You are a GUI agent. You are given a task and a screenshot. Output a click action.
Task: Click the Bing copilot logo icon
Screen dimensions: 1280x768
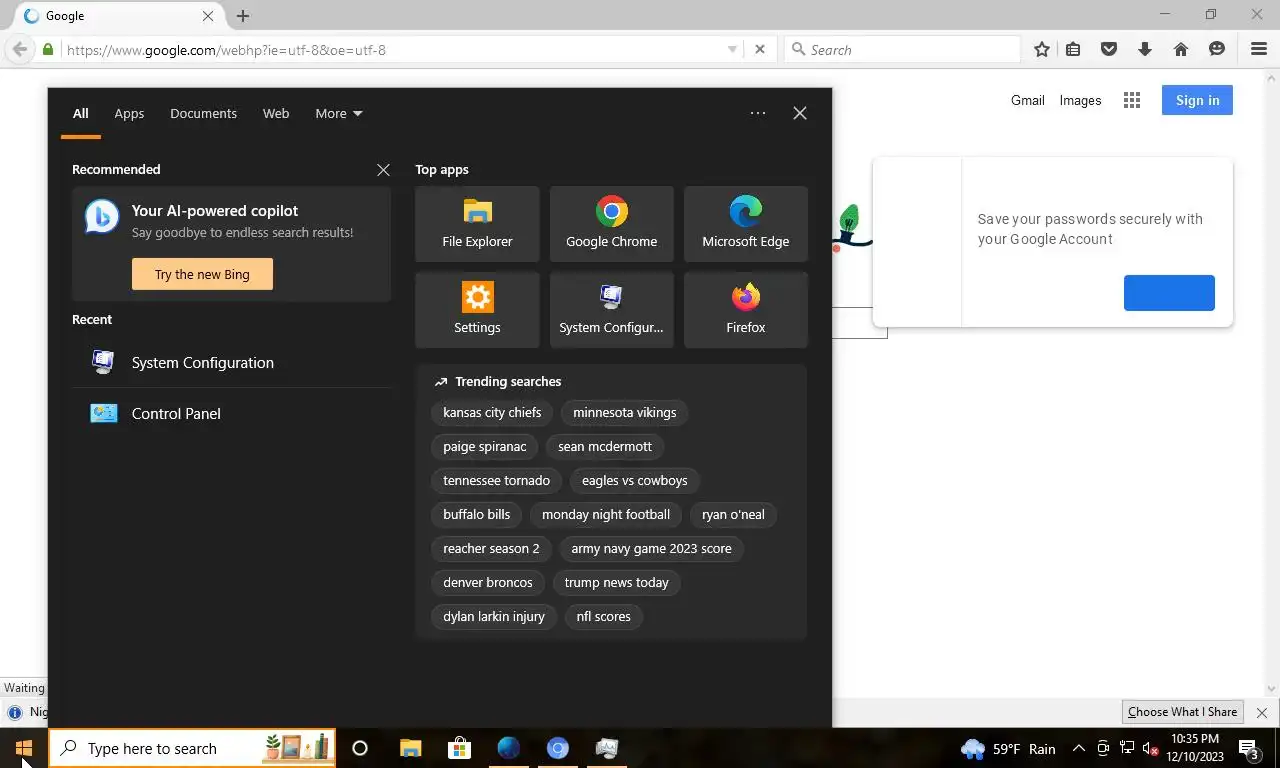pyautogui.click(x=101, y=216)
